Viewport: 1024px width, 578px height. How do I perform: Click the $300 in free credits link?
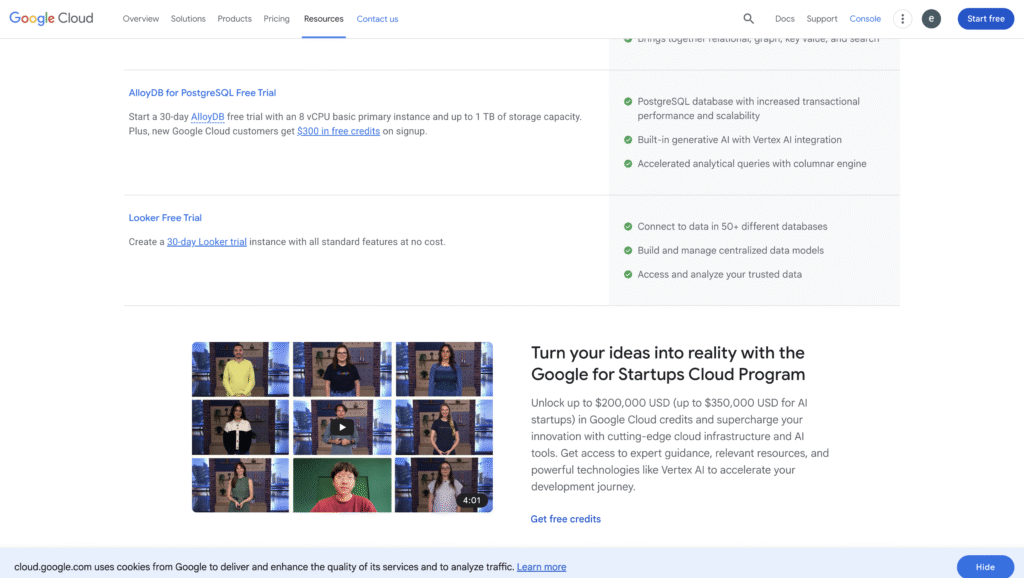(x=338, y=131)
